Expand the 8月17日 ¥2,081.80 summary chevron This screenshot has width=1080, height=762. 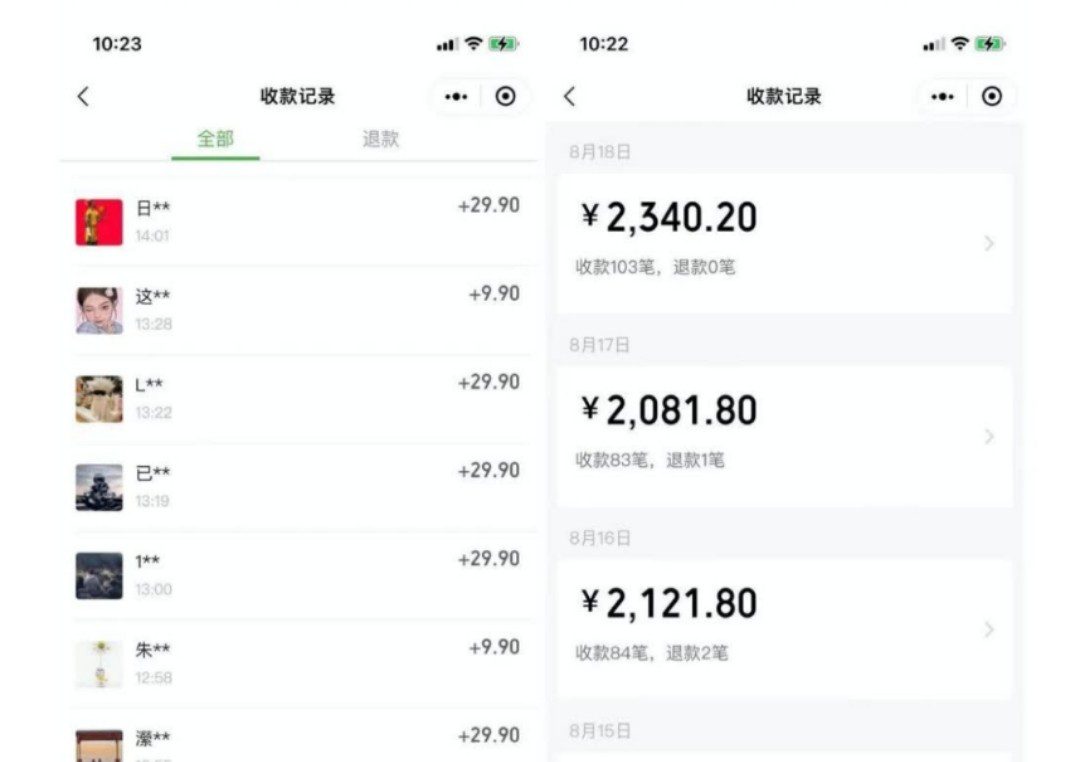[990, 436]
